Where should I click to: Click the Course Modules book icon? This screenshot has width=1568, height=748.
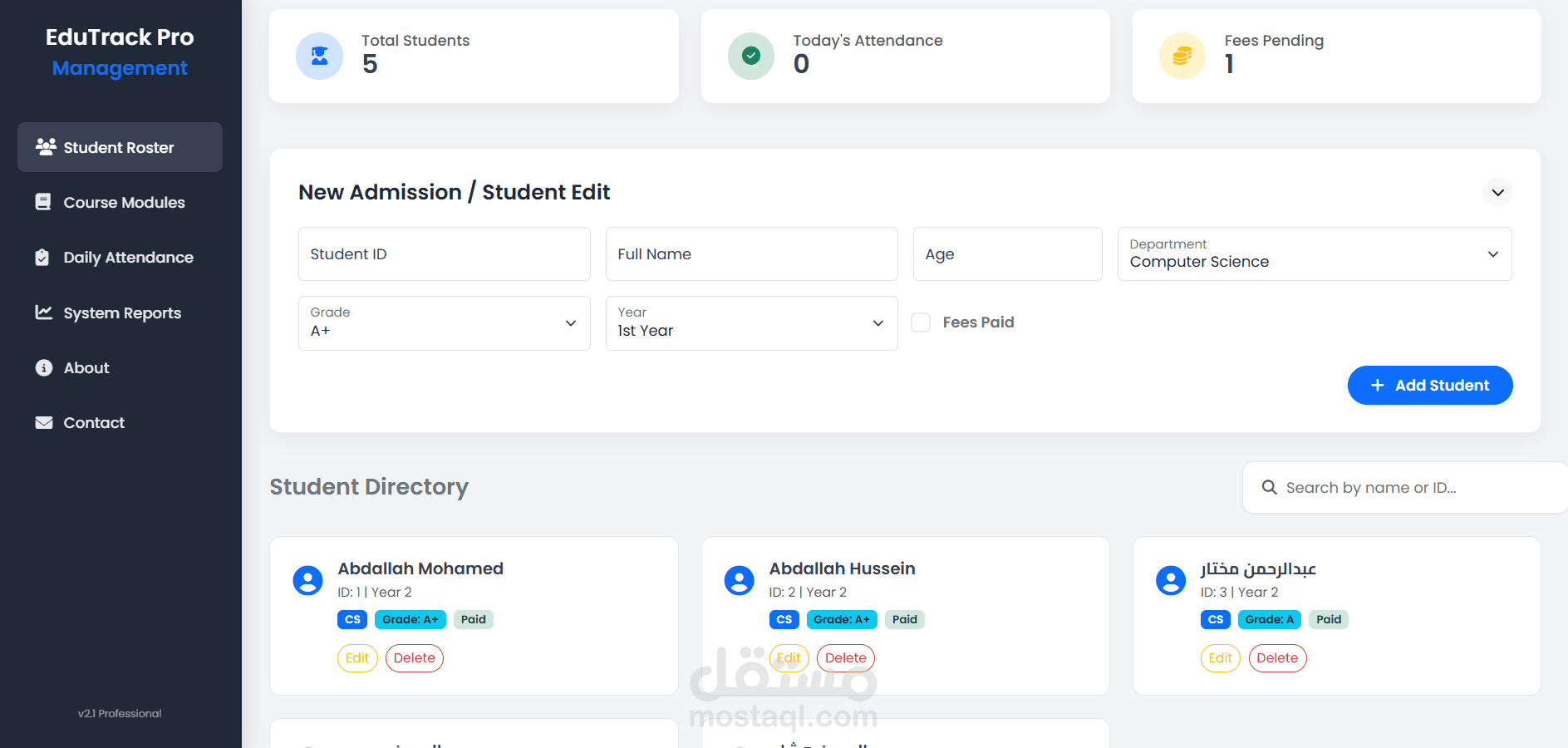point(43,202)
